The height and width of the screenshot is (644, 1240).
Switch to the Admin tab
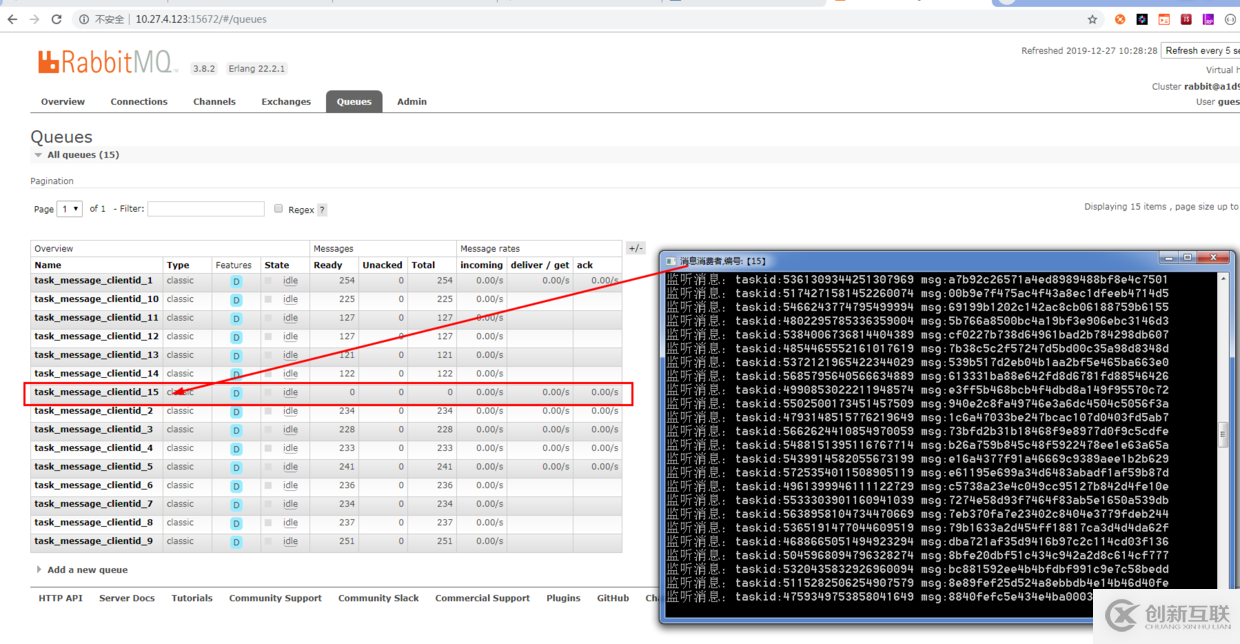point(412,102)
